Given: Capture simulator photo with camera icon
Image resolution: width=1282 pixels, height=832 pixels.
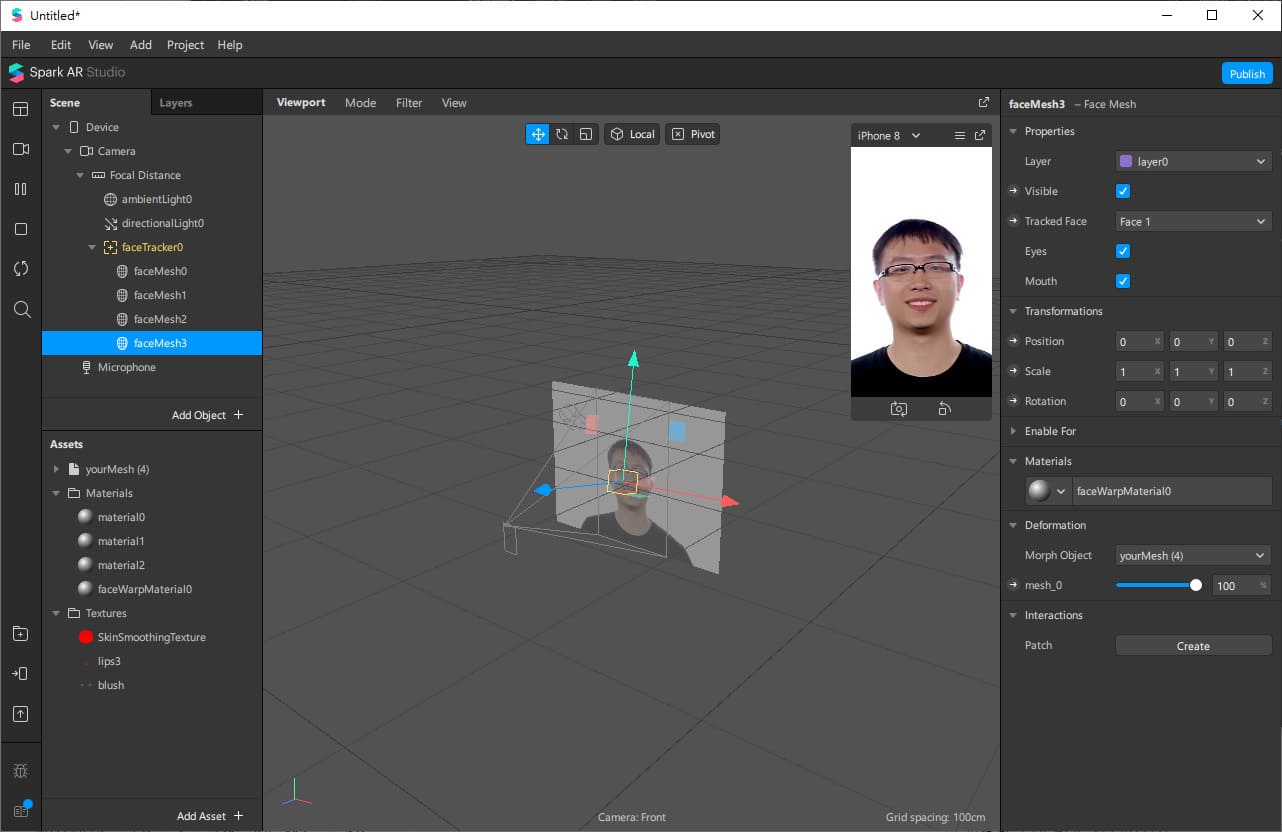Looking at the screenshot, I should pos(898,409).
